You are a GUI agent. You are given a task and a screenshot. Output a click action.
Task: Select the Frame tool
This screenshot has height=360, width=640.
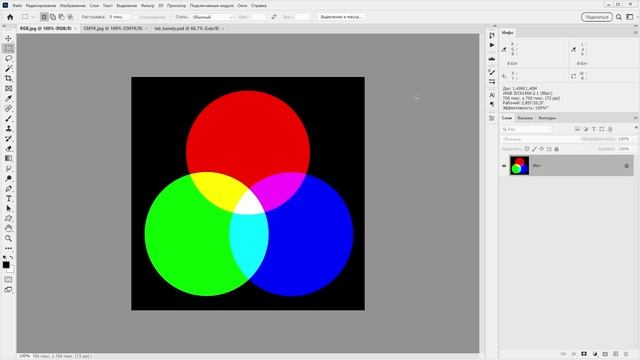click(x=8, y=88)
